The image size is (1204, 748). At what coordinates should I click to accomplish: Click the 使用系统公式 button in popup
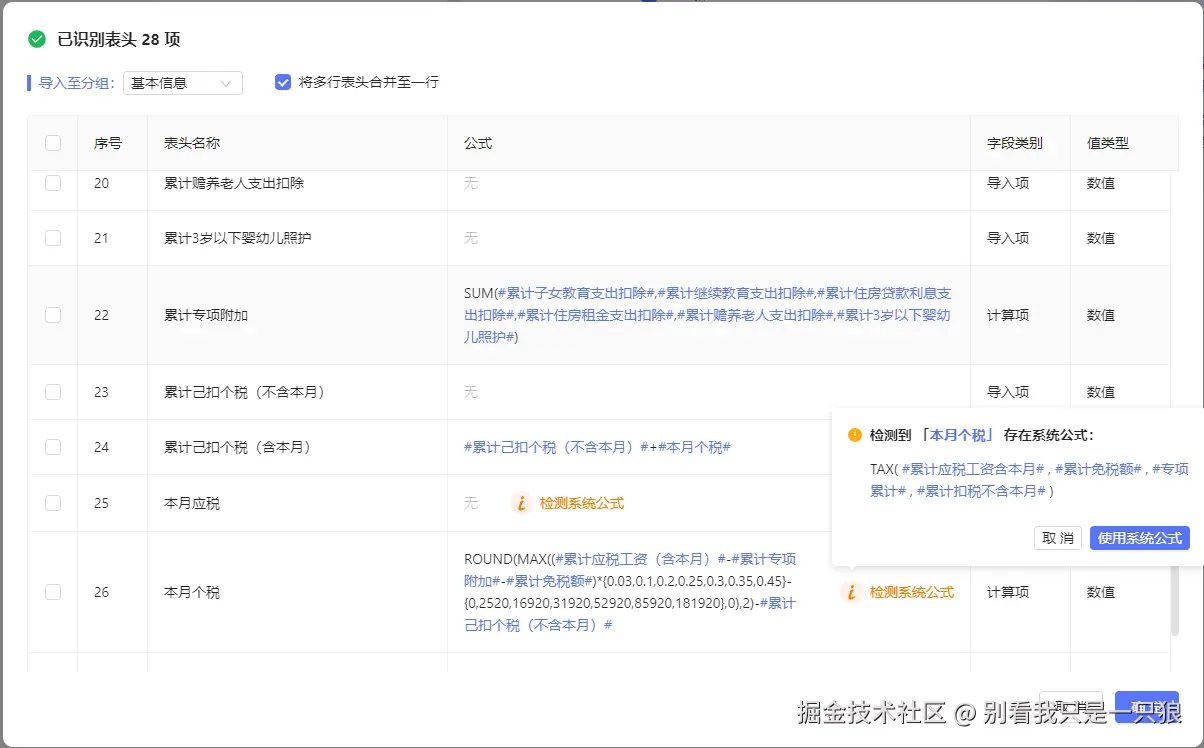[1139, 537]
